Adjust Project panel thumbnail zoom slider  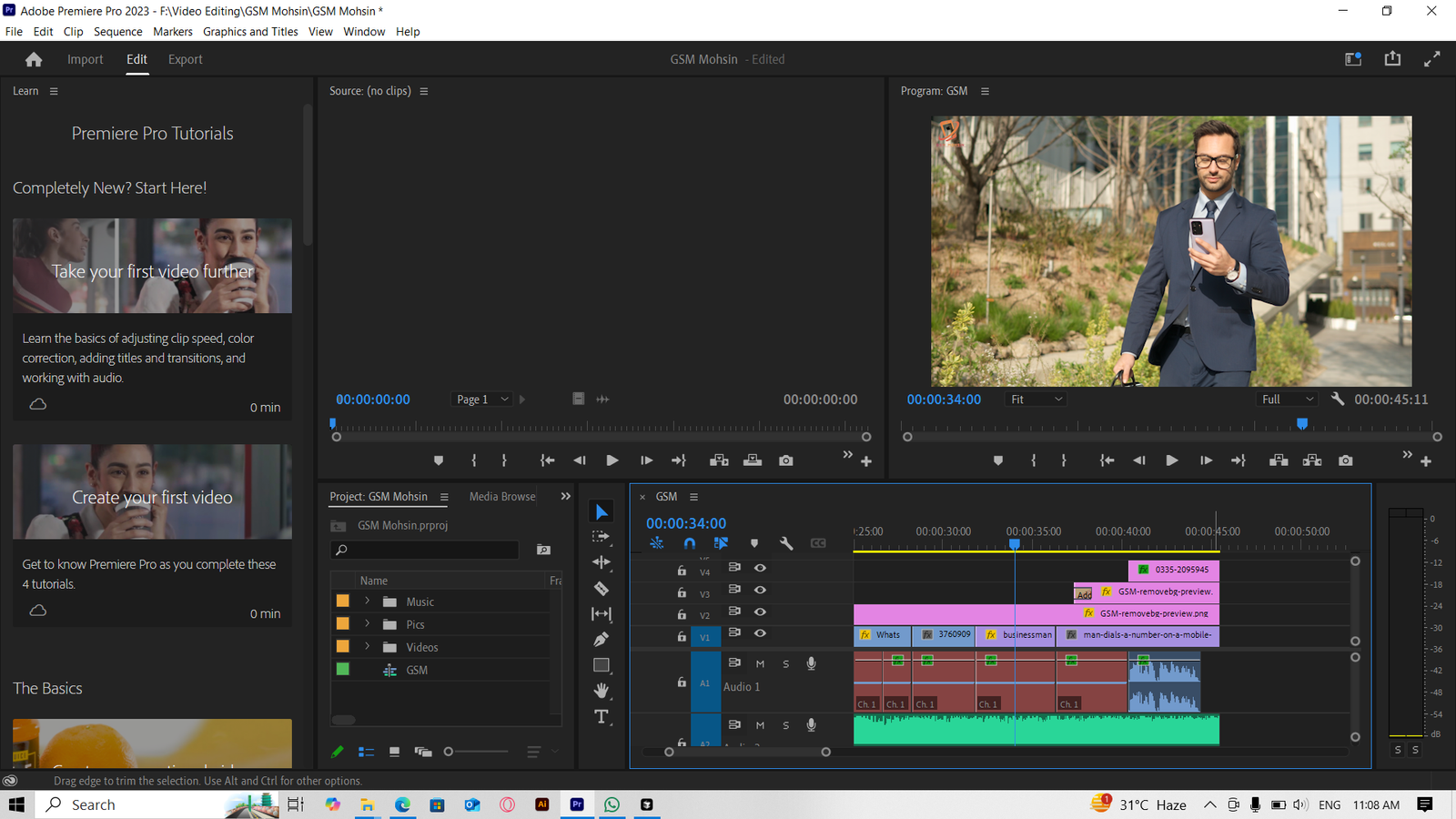click(x=449, y=752)
